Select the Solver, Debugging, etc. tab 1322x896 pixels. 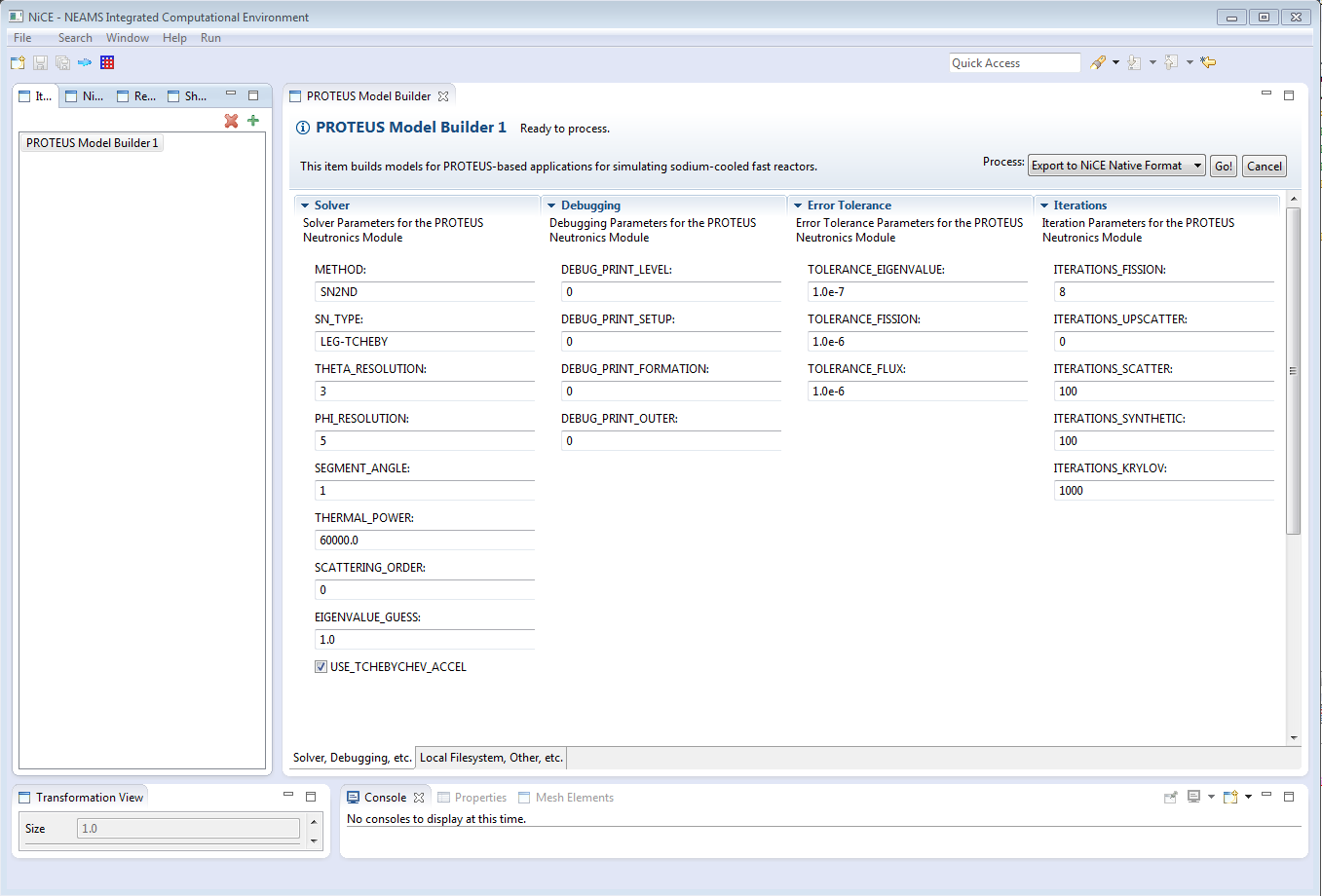click(x=352, y=758)
